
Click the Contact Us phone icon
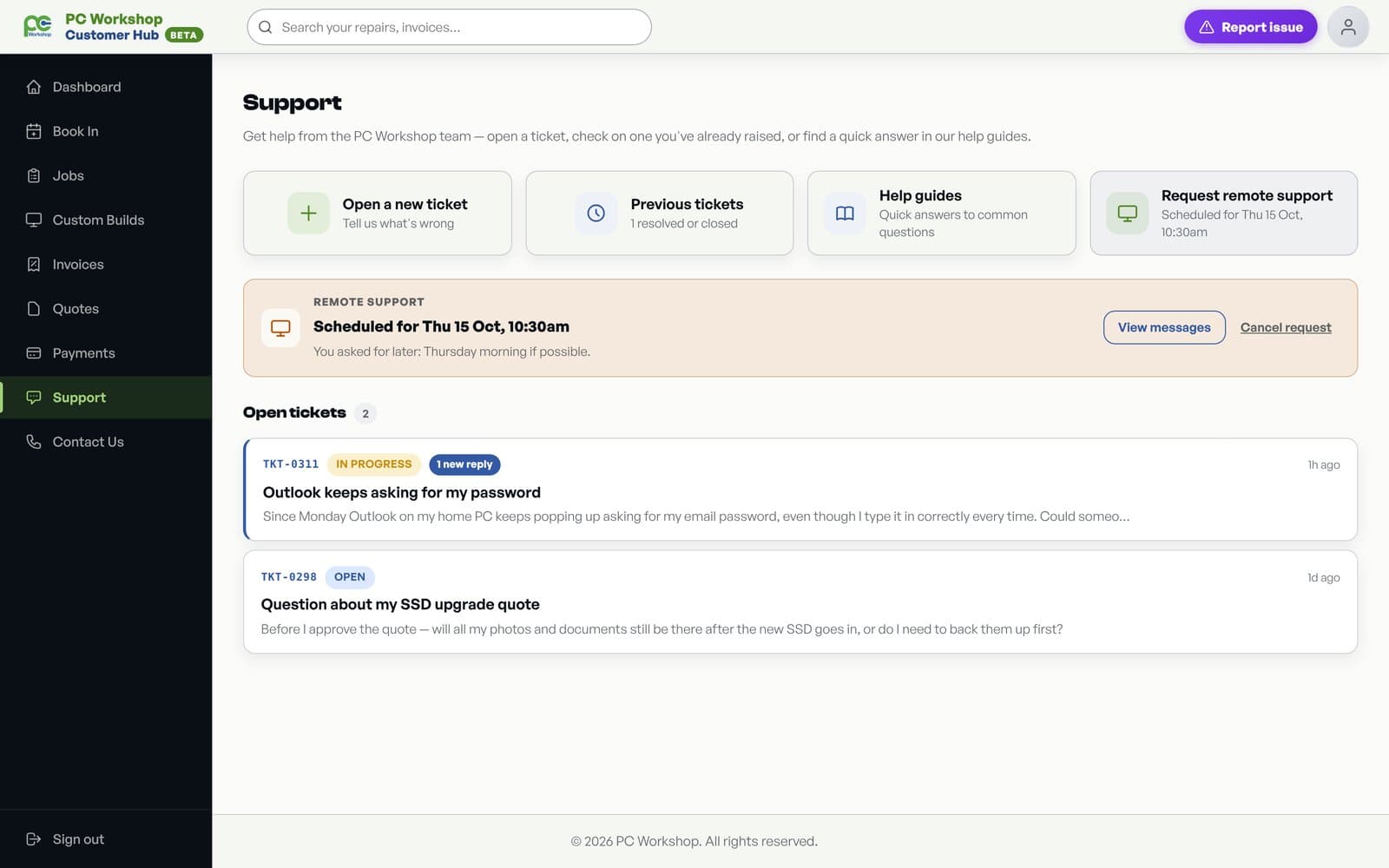point(34,441)
